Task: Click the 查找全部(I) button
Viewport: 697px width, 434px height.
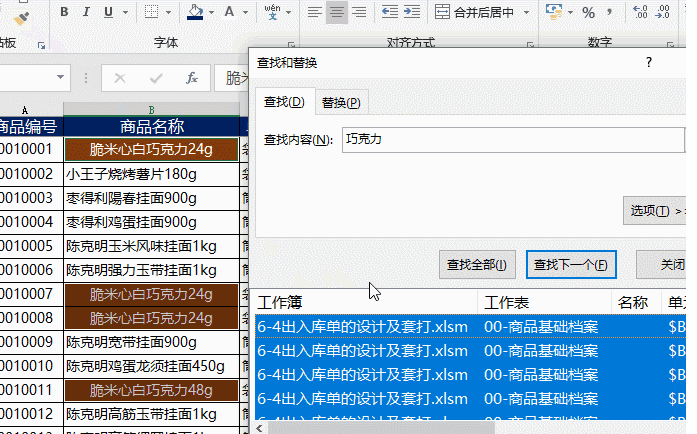Action: pyautogui.click(x=478, y=265)
